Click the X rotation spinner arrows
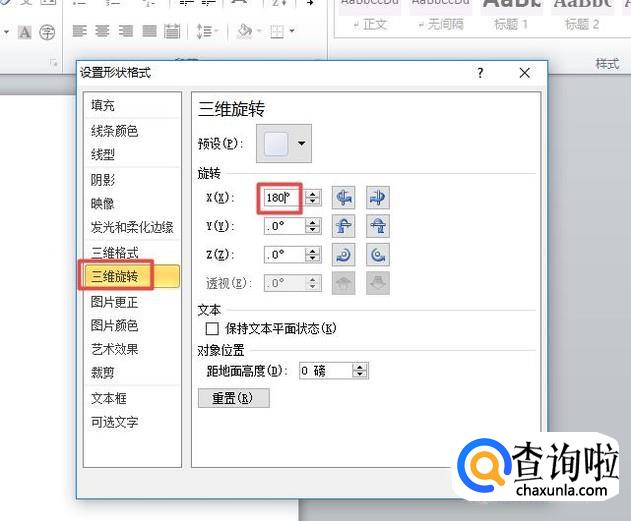Viewport: 631px width, 521px height. coord(313,198)
